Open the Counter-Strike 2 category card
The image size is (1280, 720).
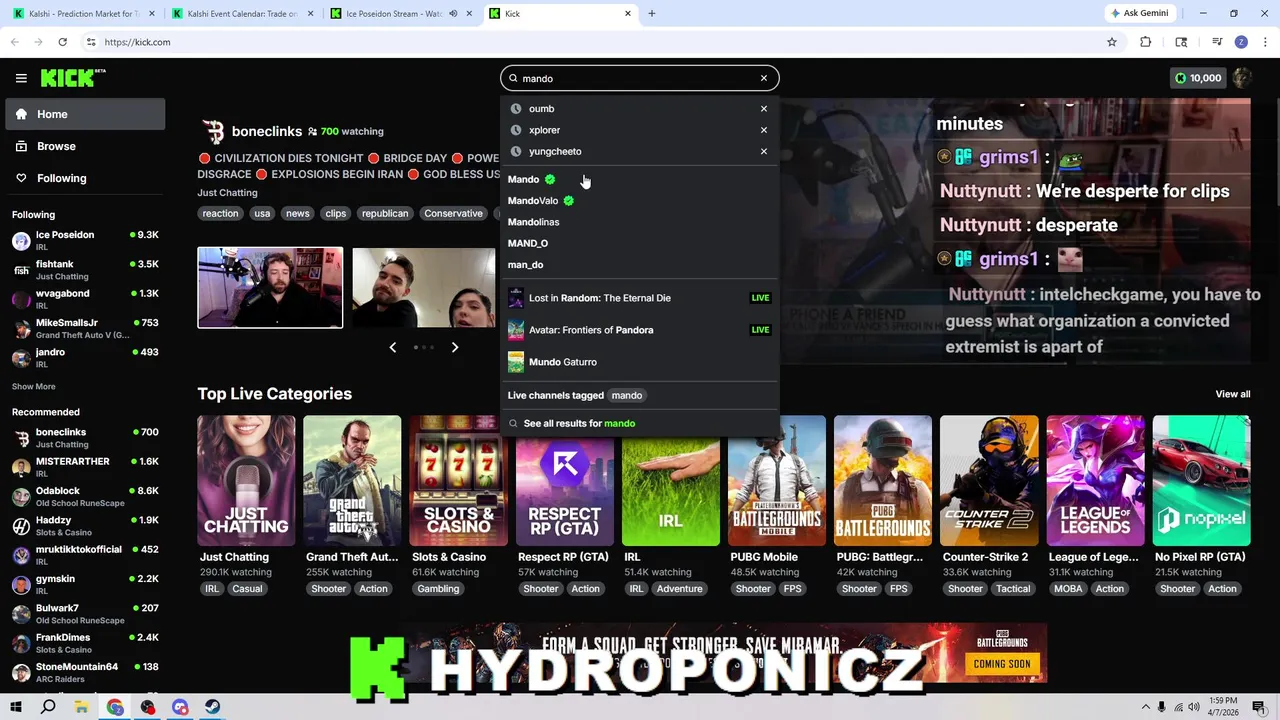coord(989,481)
